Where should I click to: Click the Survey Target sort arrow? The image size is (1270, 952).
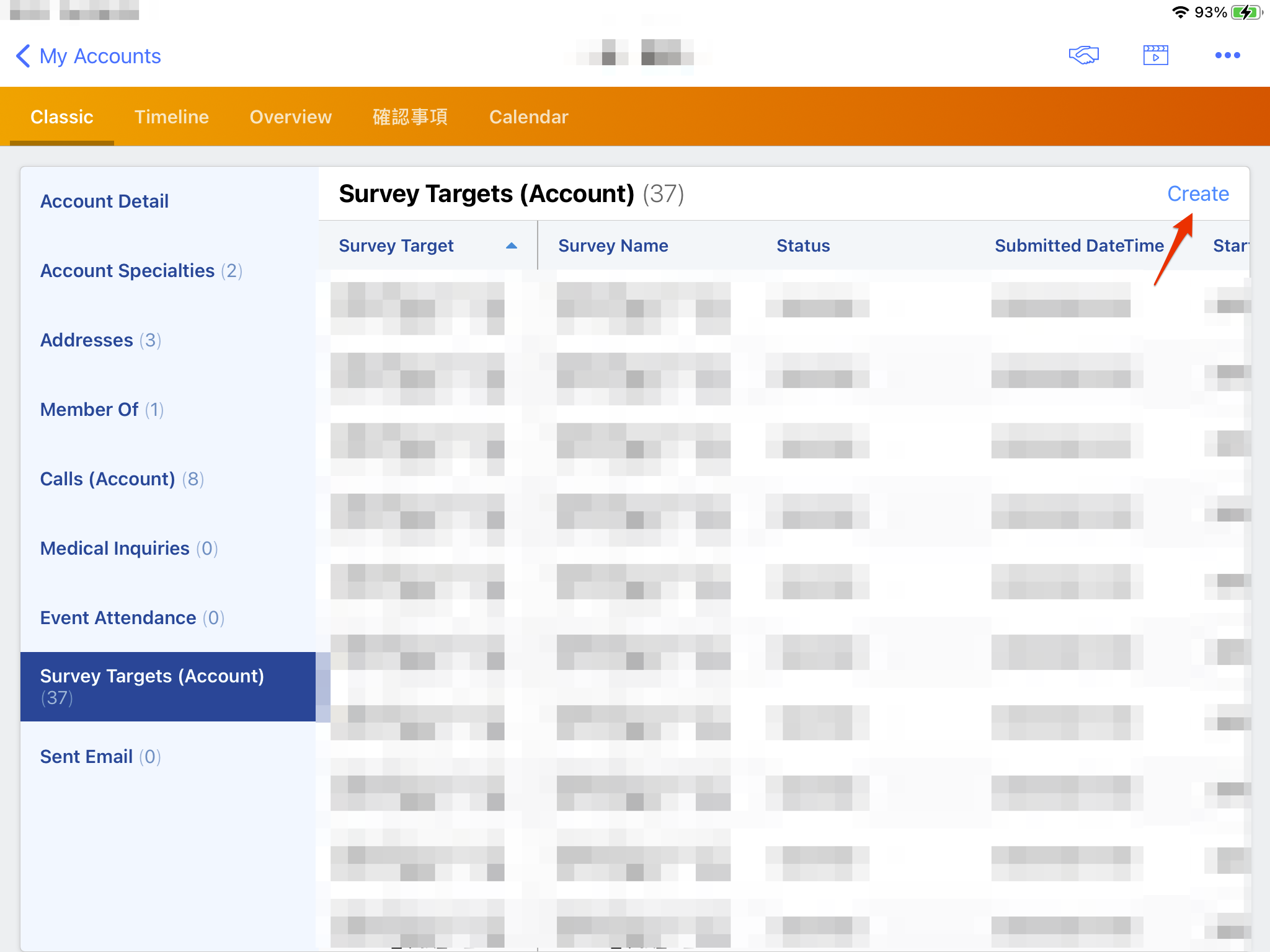point(511,246)
